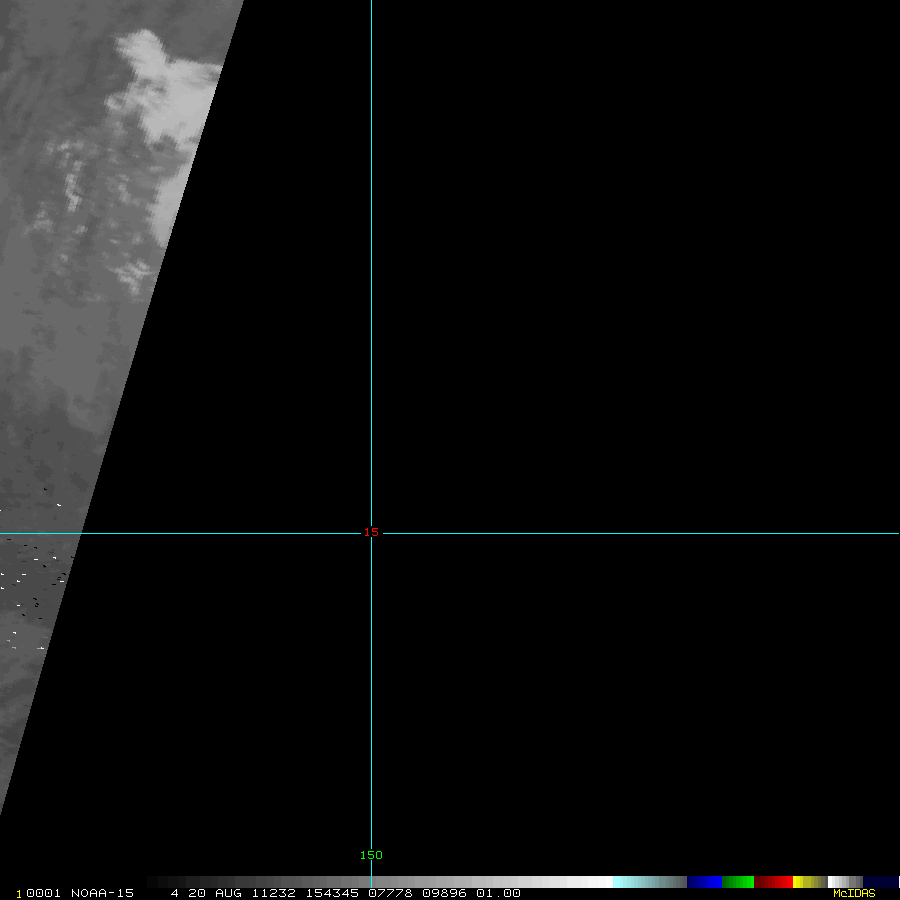Select the red segment of the color bar
900x900 pixels.
[773, 882]
